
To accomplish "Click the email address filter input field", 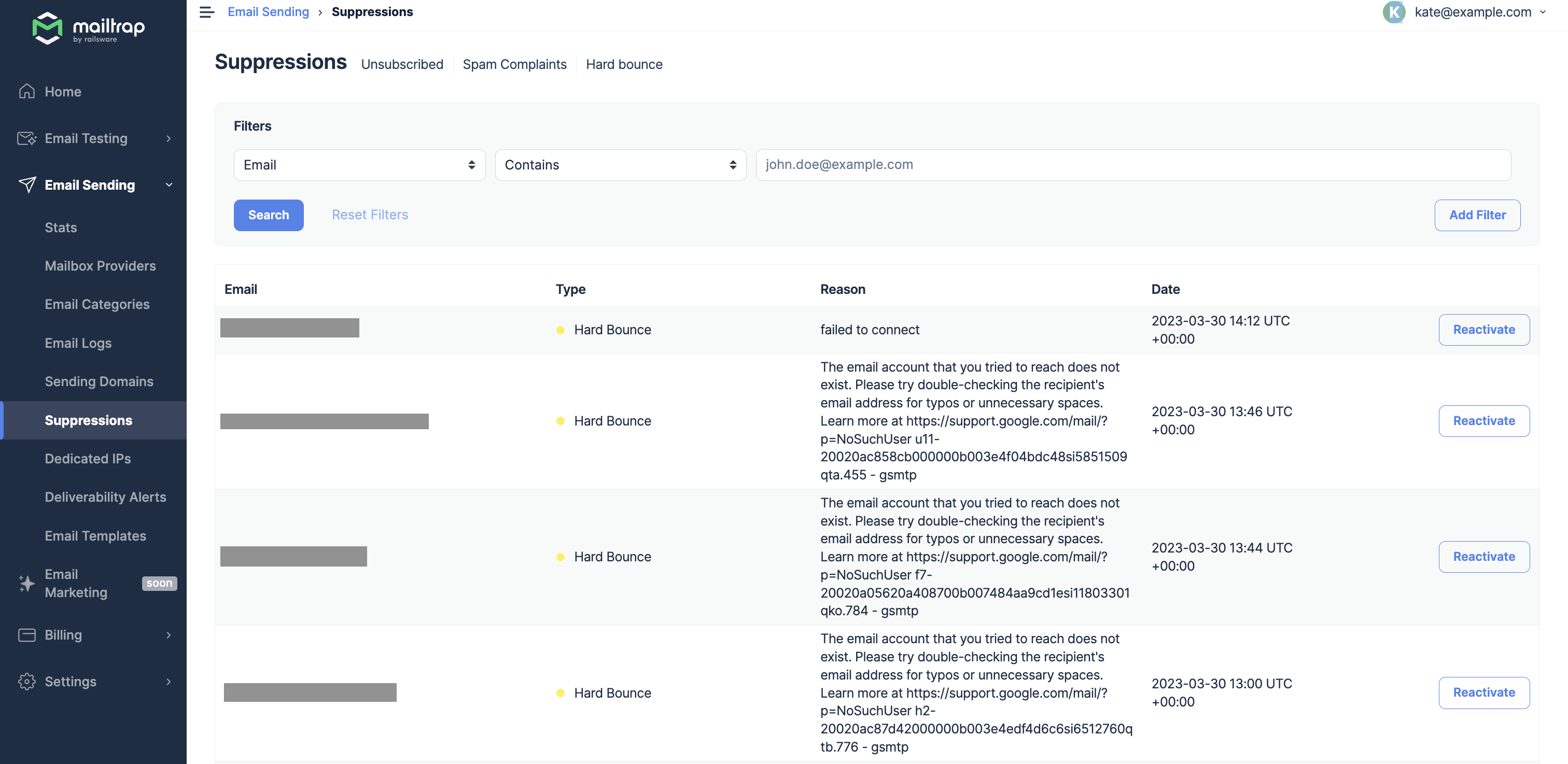I will 1132,164.
